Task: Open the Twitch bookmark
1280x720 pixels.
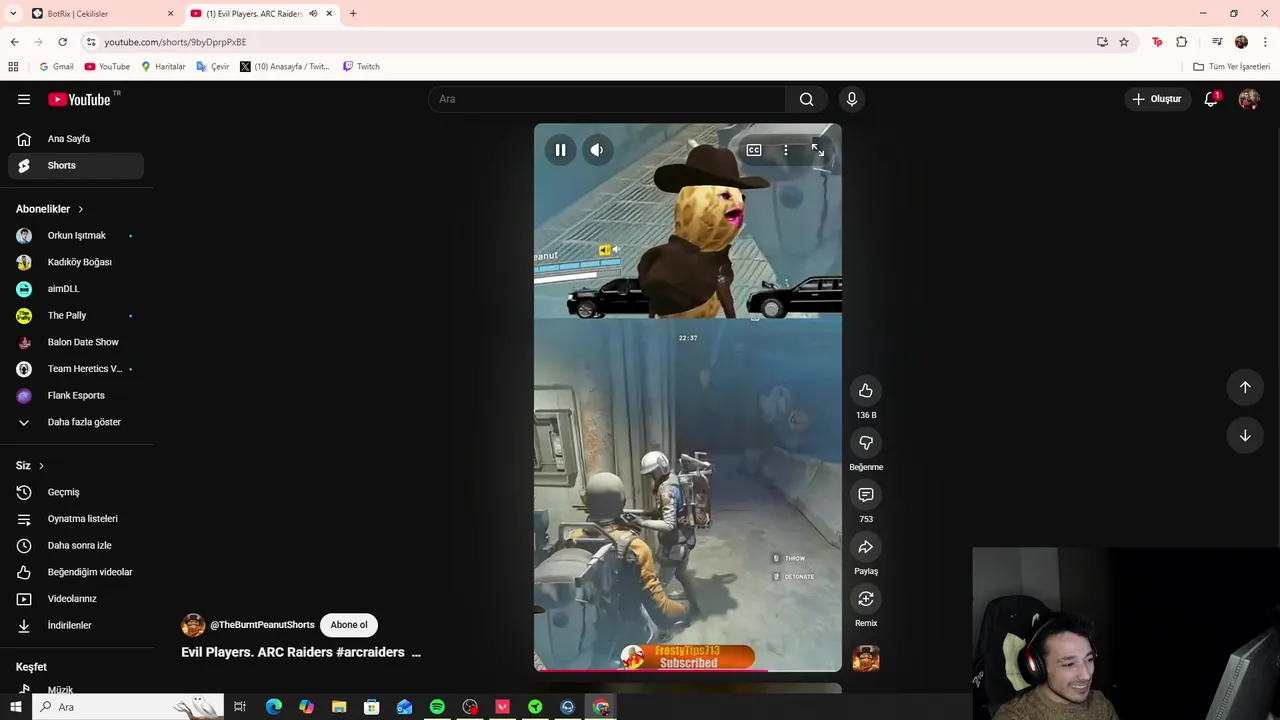Action: pyautogui.click(x=361, y=67)
